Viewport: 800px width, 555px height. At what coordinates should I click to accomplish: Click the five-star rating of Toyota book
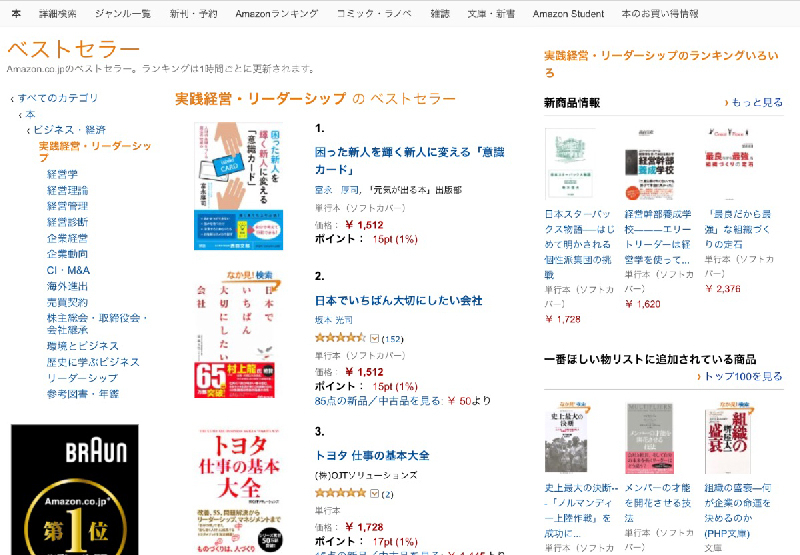(x=340, y=493)
